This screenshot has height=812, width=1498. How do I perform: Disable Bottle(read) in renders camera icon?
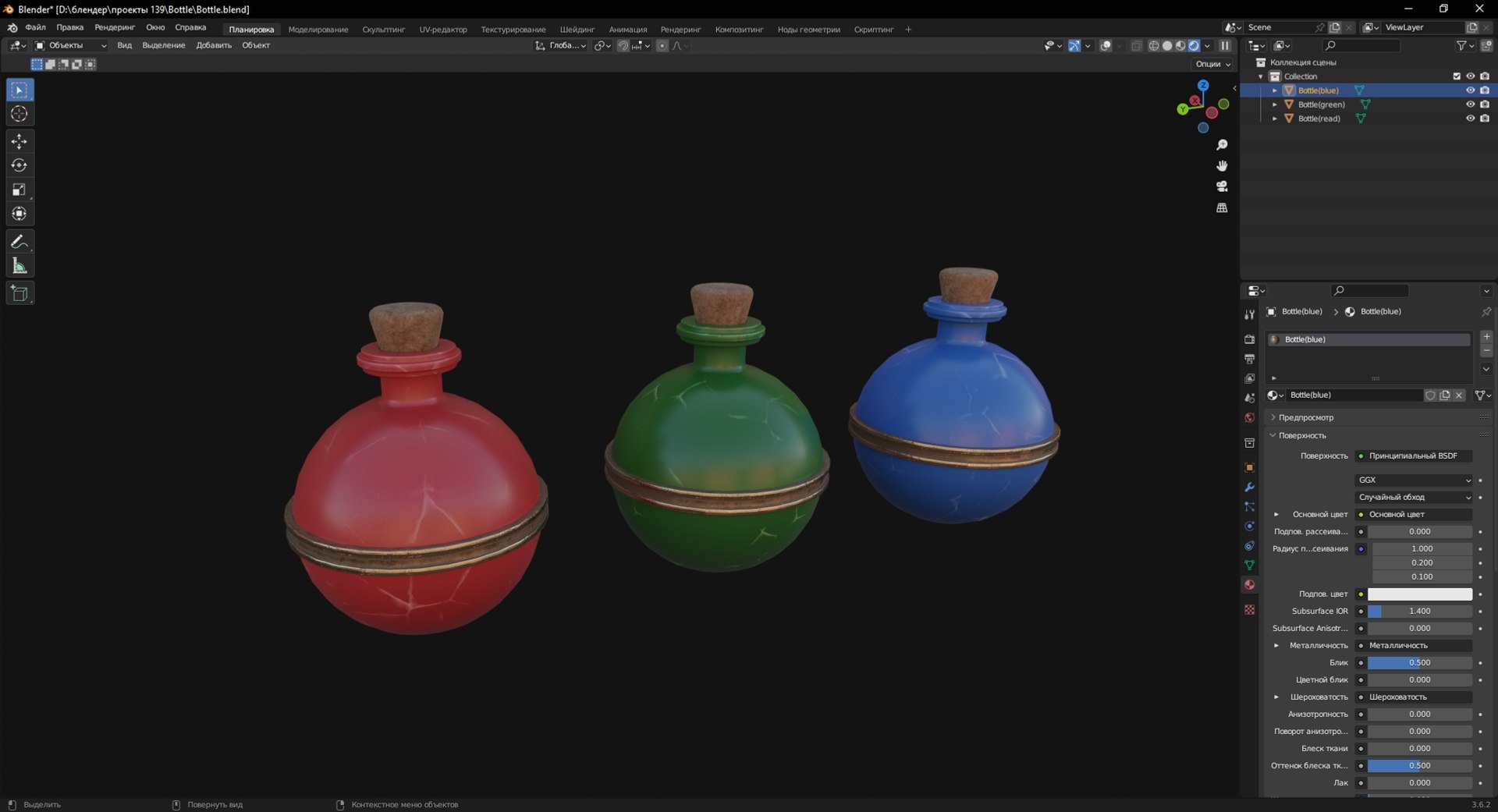1485,119
